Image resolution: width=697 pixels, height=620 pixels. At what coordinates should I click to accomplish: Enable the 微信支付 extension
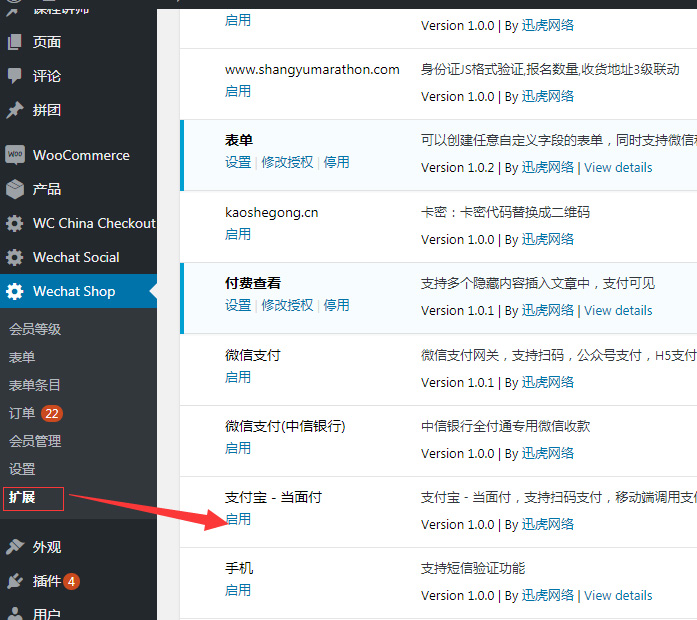click(x=238, y=377)
